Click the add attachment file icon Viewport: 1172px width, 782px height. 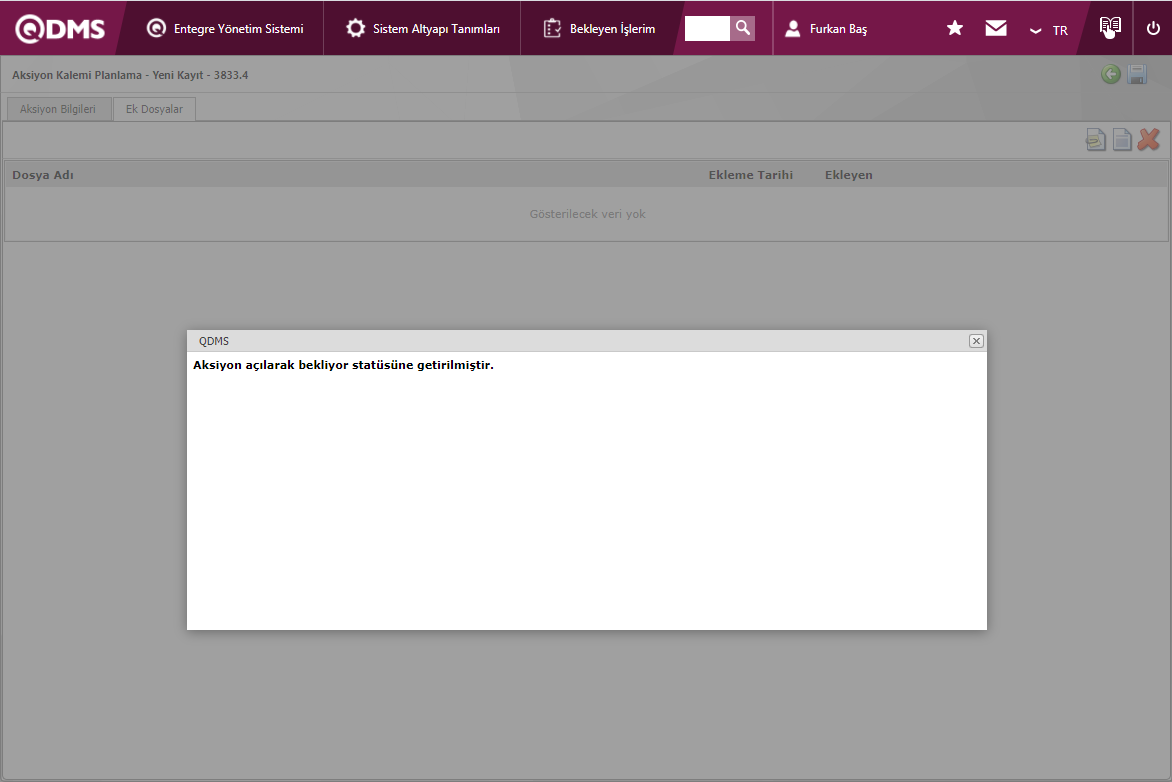pos(1096,140)
